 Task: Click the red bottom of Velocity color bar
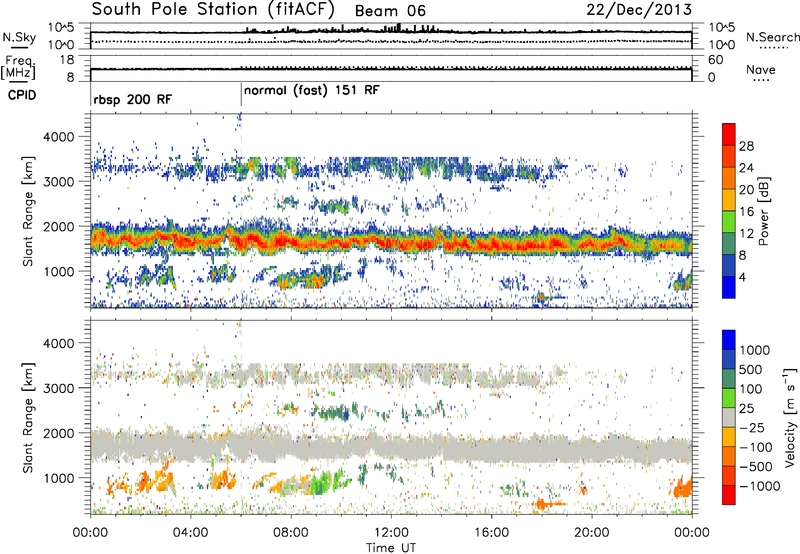[x=729, y=495]
